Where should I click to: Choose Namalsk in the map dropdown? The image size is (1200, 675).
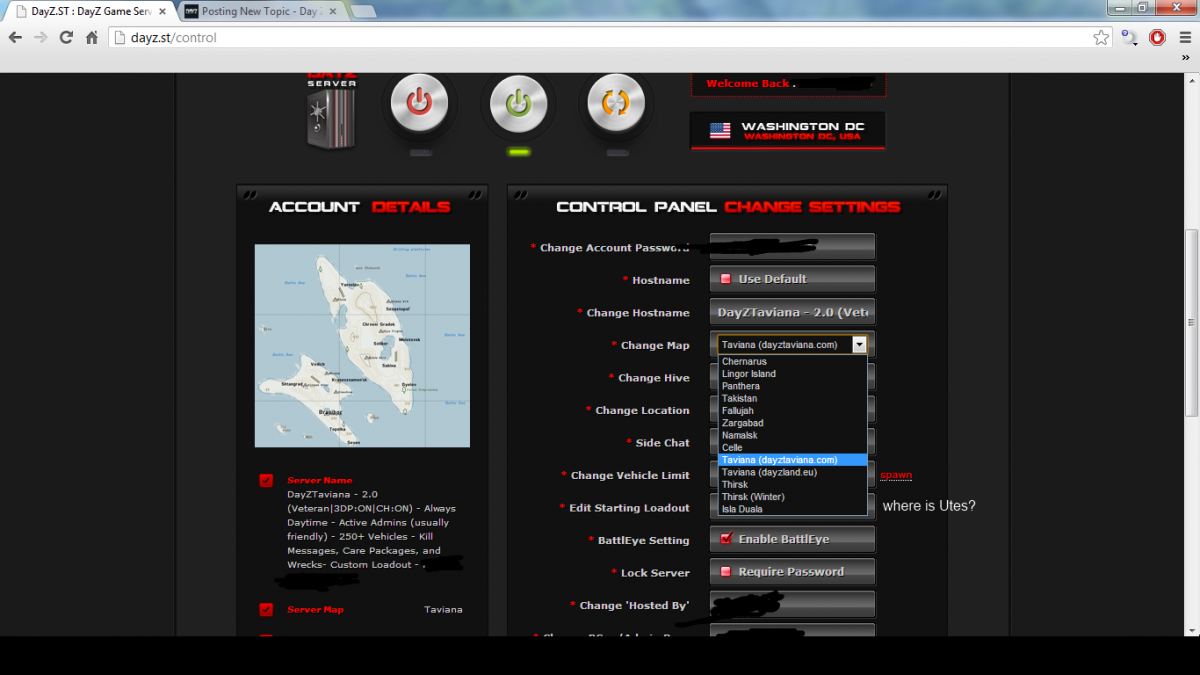(741, 436)
